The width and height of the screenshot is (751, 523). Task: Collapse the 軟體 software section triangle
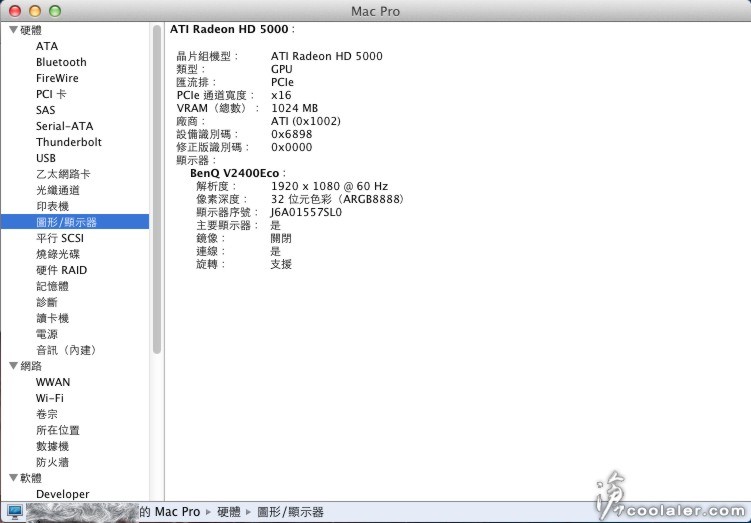[13, 478]
